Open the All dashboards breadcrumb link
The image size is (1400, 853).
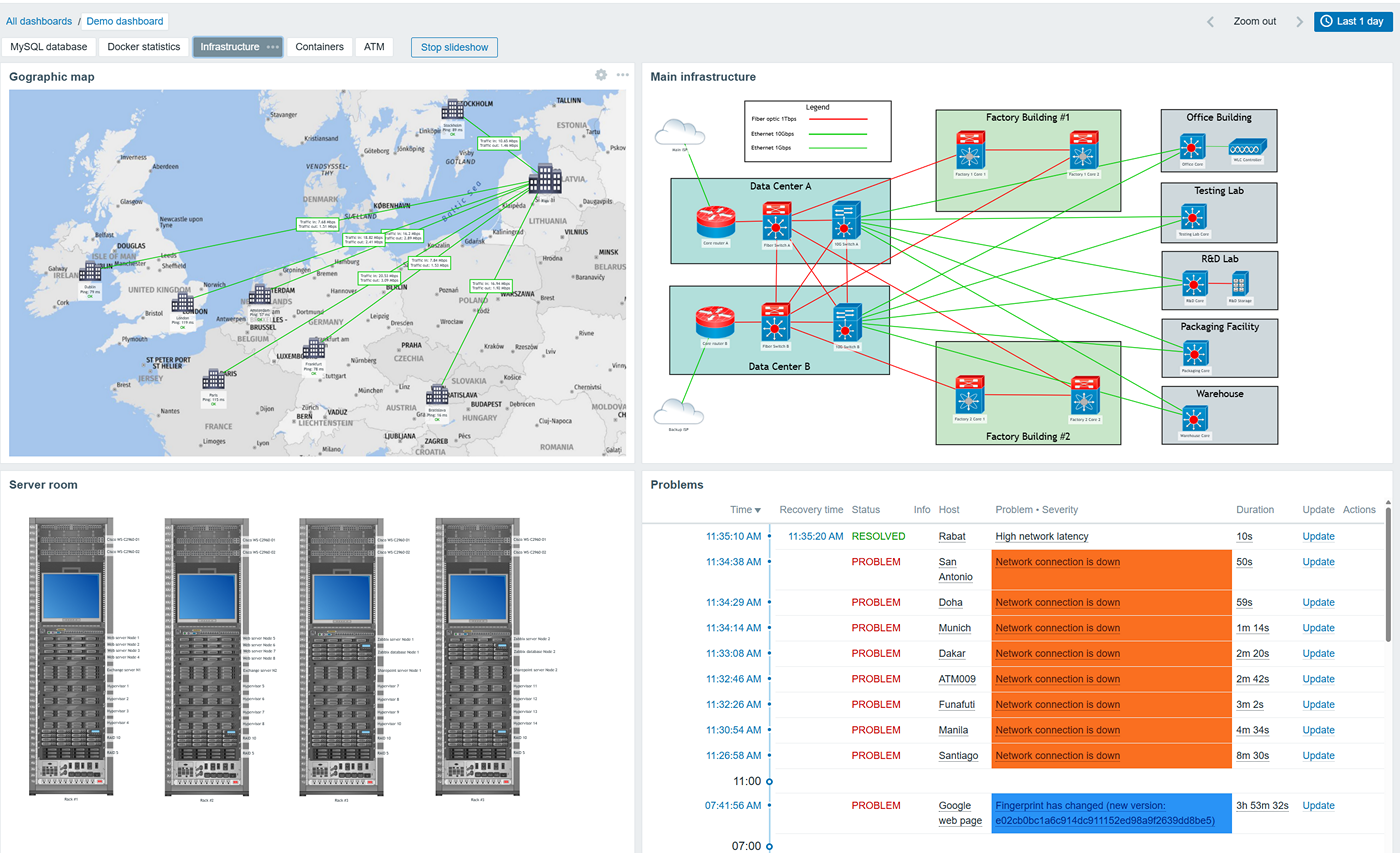click(39, 21)
